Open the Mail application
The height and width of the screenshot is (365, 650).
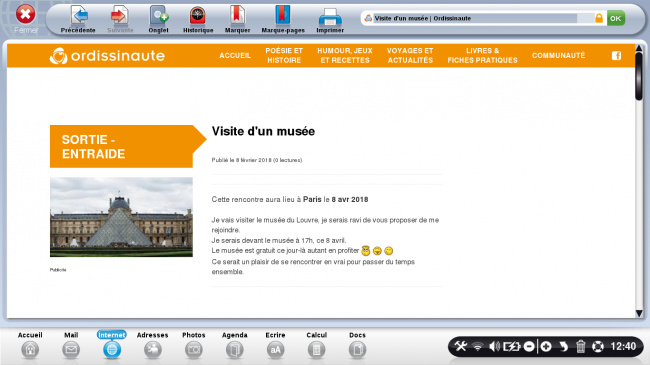pyautogui.click(x=71, y=345)
